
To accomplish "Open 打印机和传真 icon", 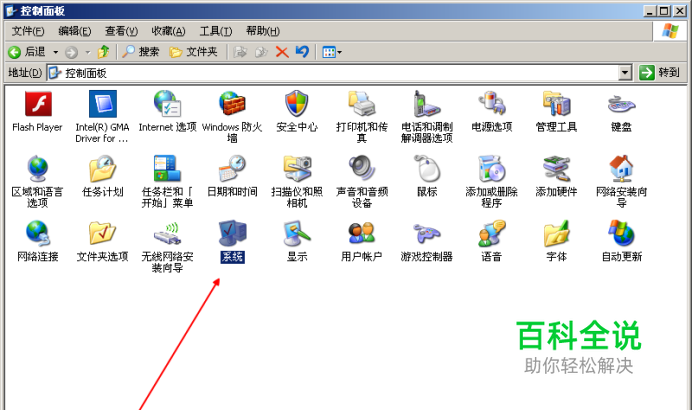I will coord(361,104).
